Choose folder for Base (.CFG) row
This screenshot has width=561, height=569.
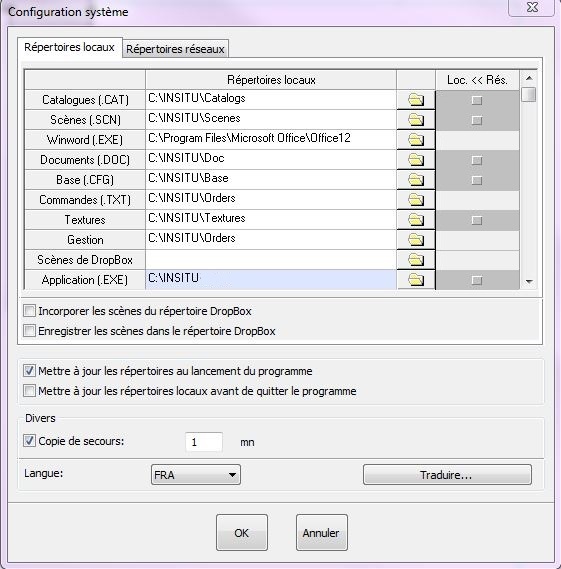pos(416,179)
